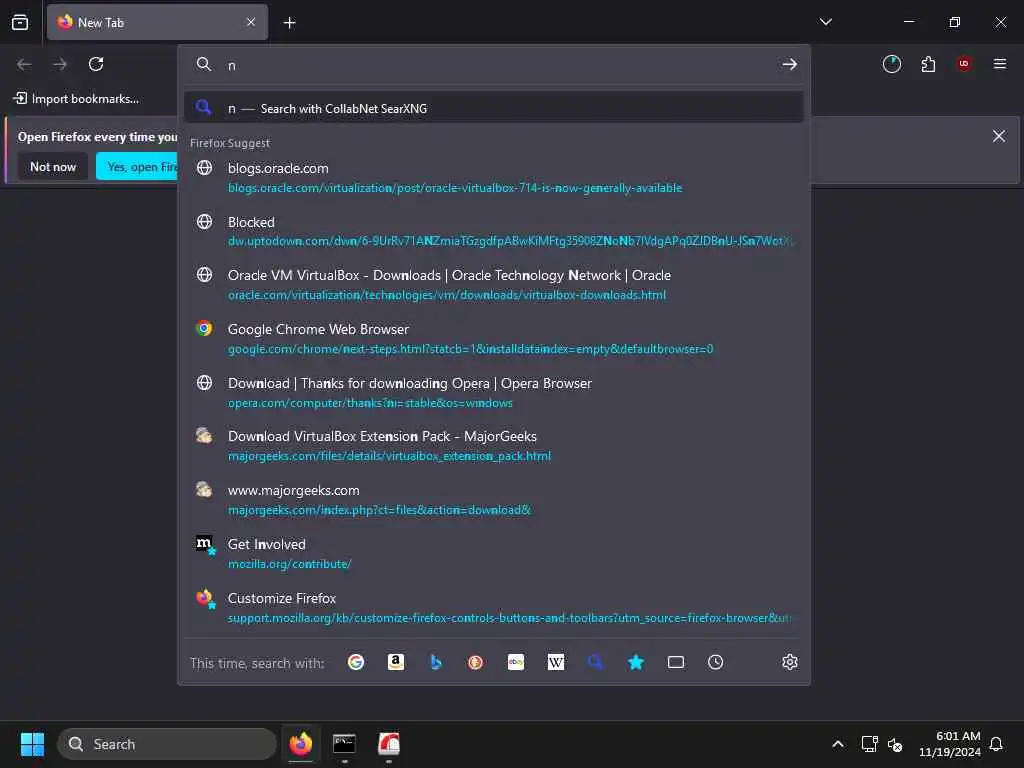This screenshot has width=1024, height=768.
Task: Open VirtualBox Extension Pack MajorGeeks suggestion
Action: (494, 445)
